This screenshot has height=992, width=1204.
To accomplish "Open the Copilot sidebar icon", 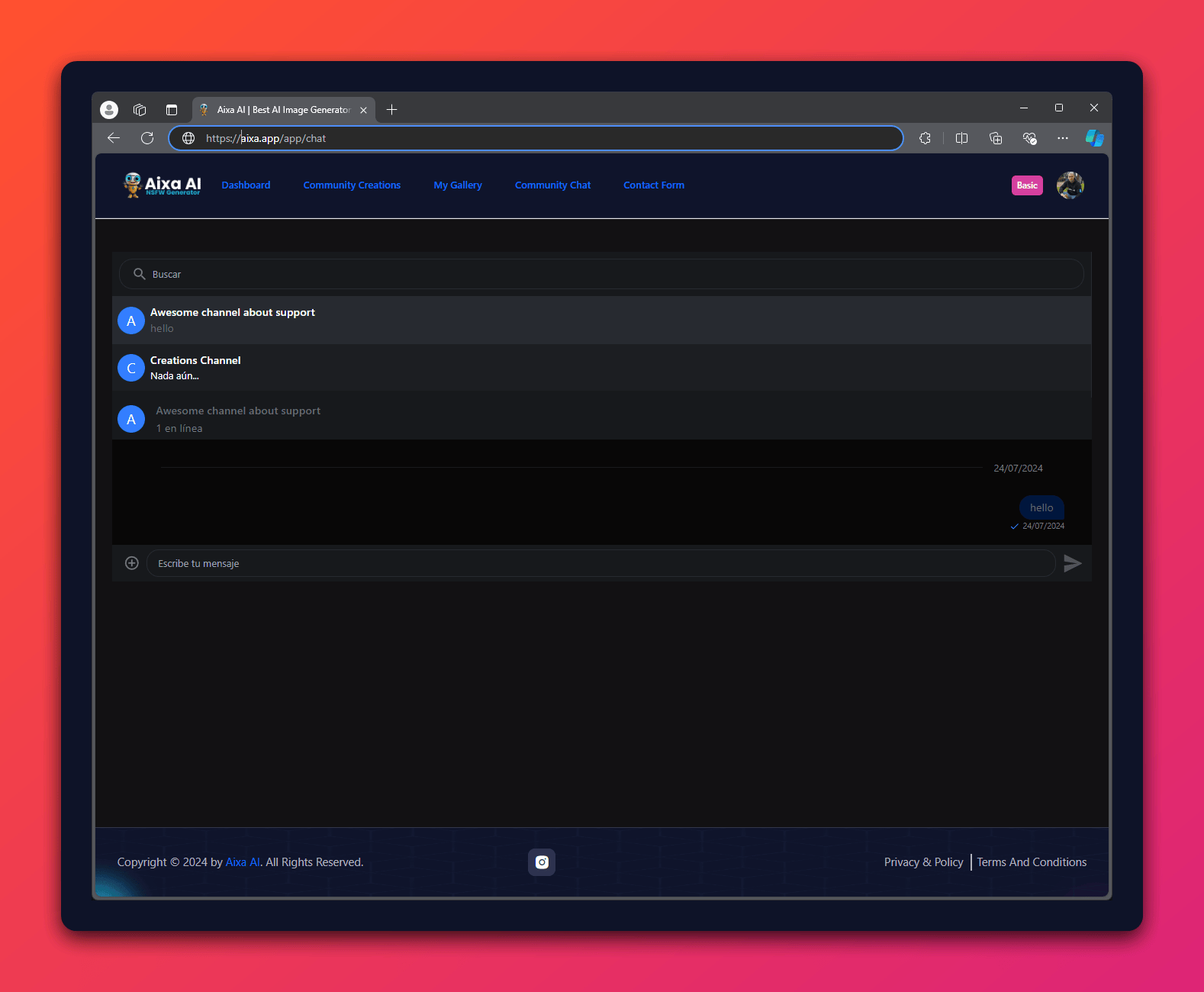I will coord(1095,138).
